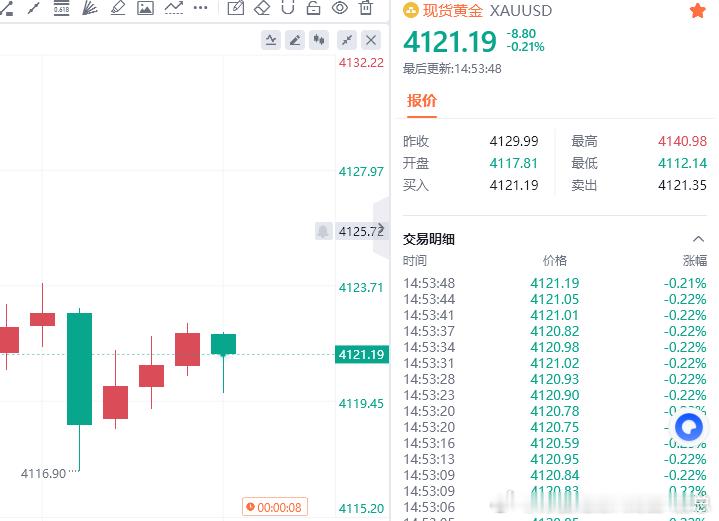Click the 最低 value 4112.14
The height and width of the screenshot is (521, 719).
click(x=682, y=163)
